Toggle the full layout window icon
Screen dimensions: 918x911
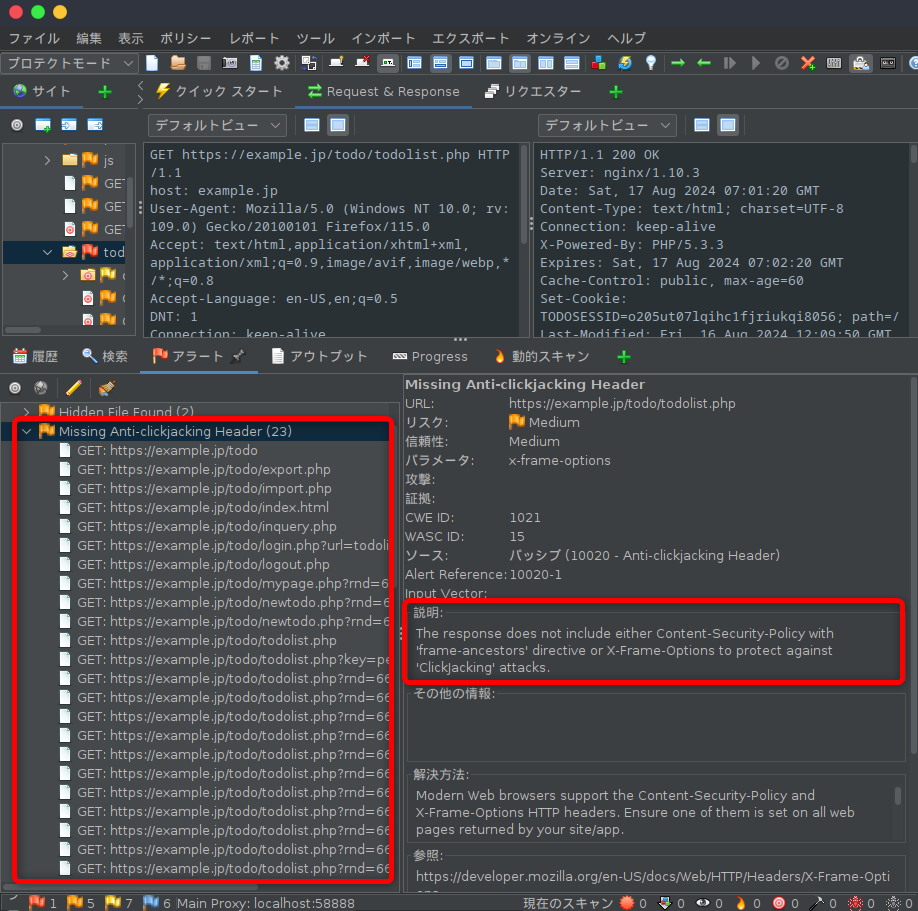coord(466,63)
